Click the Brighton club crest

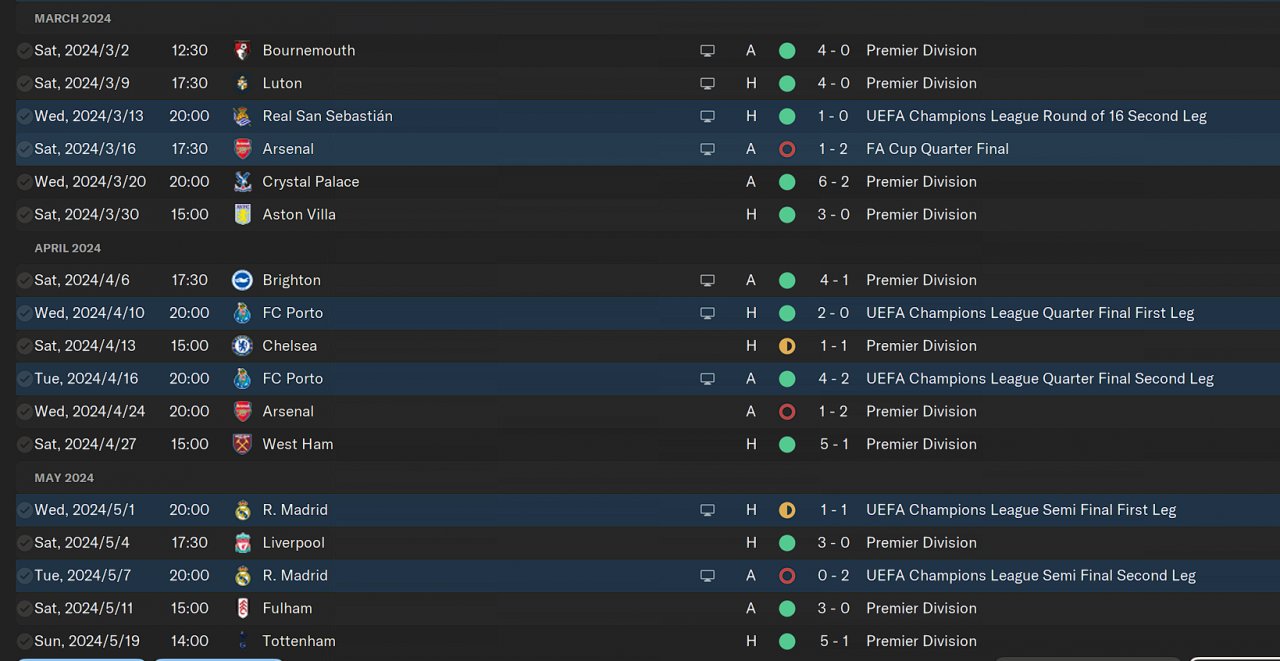pos(242,280)
